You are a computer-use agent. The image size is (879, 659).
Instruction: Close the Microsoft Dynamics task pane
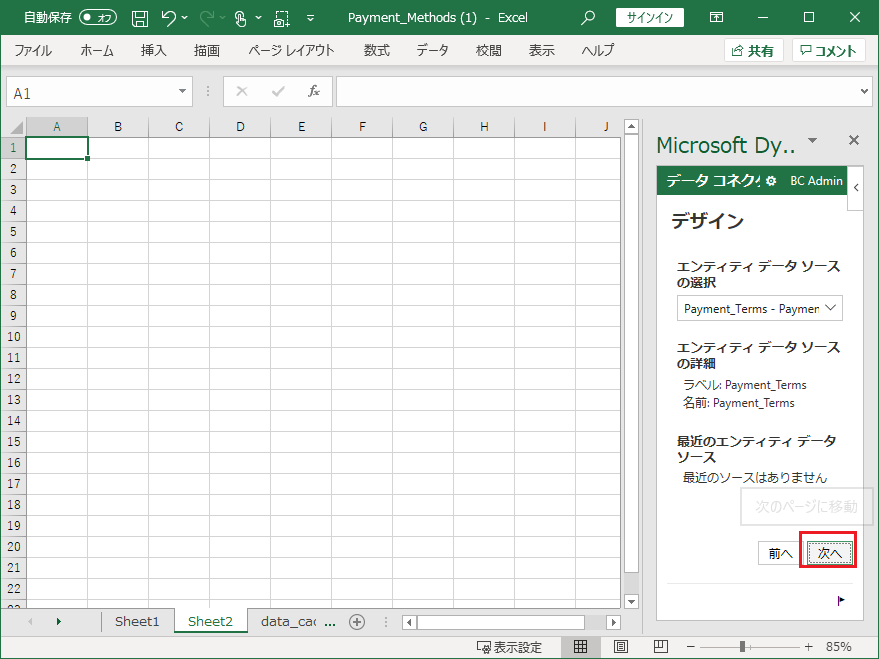tap(854, 140)
